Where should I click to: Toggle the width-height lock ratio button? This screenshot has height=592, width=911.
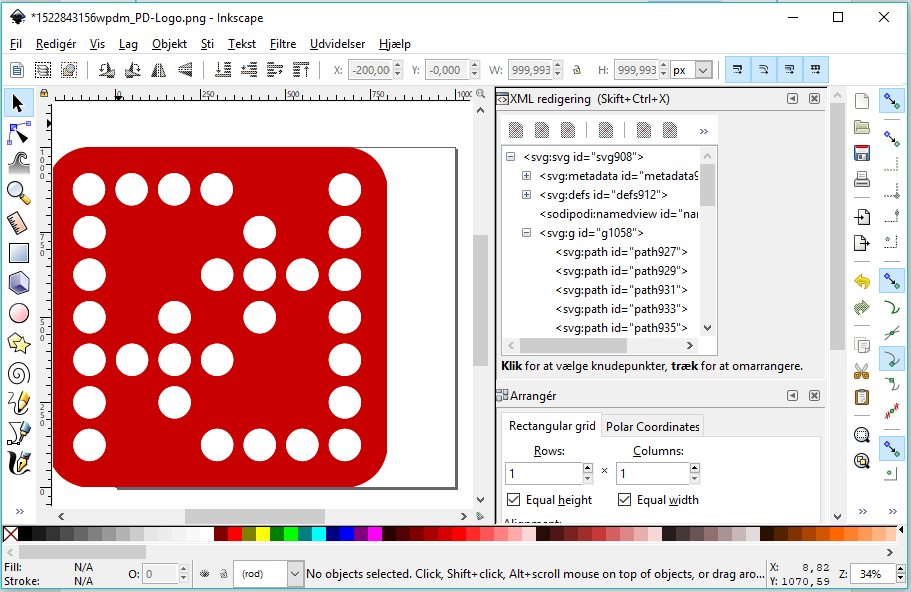[x=577, y=70]
